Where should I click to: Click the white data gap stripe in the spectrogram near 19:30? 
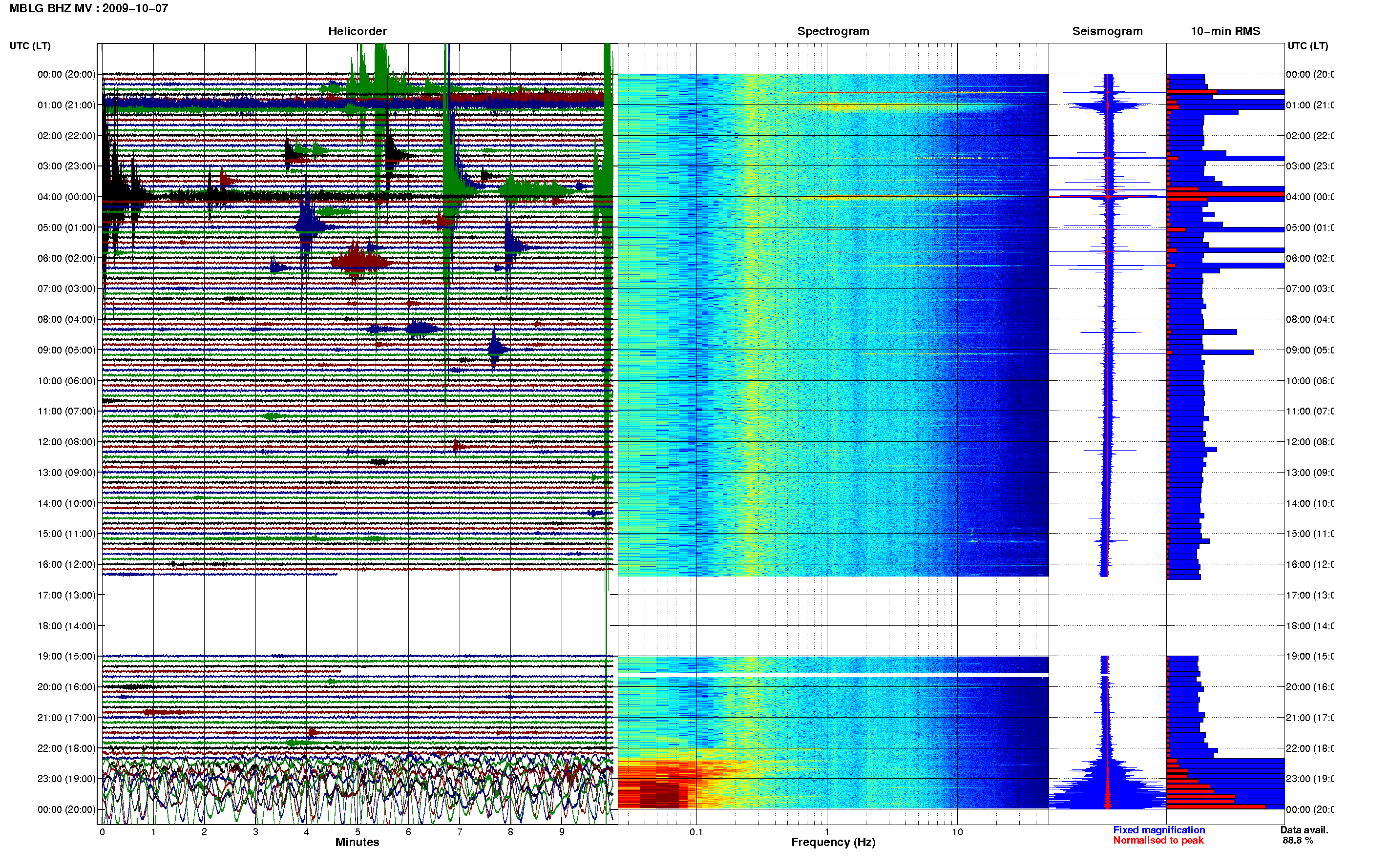[833, 675]
